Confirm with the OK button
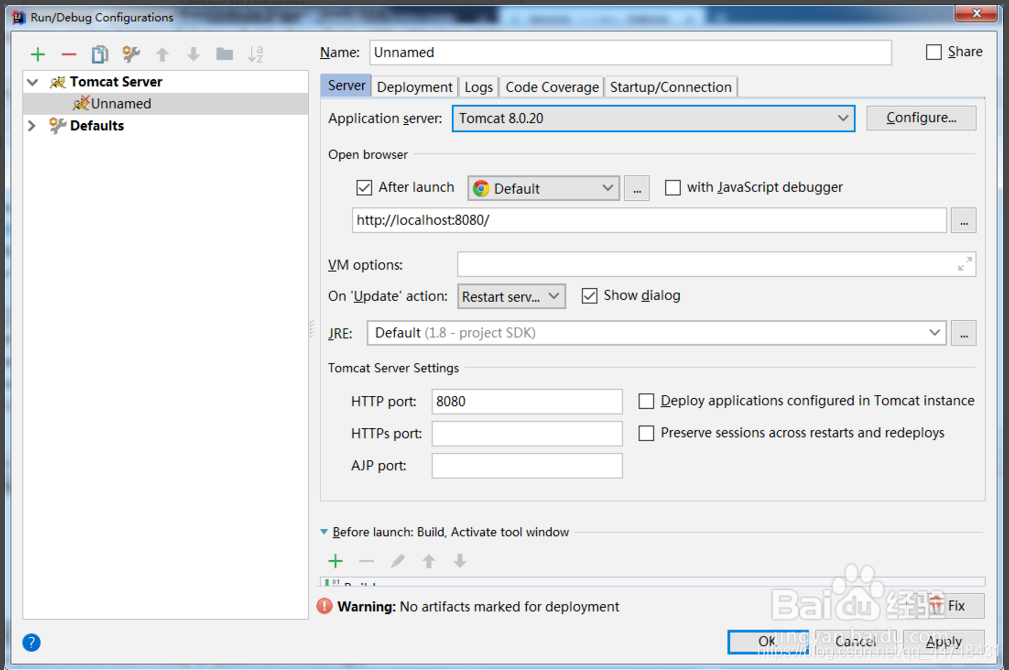 (768, 642)
